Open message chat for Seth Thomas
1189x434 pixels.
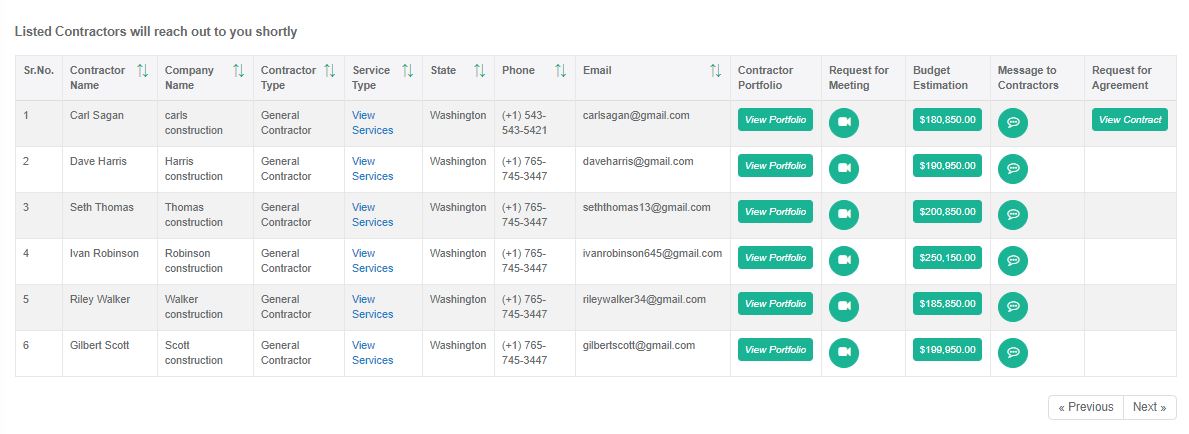coord(1012,215)
